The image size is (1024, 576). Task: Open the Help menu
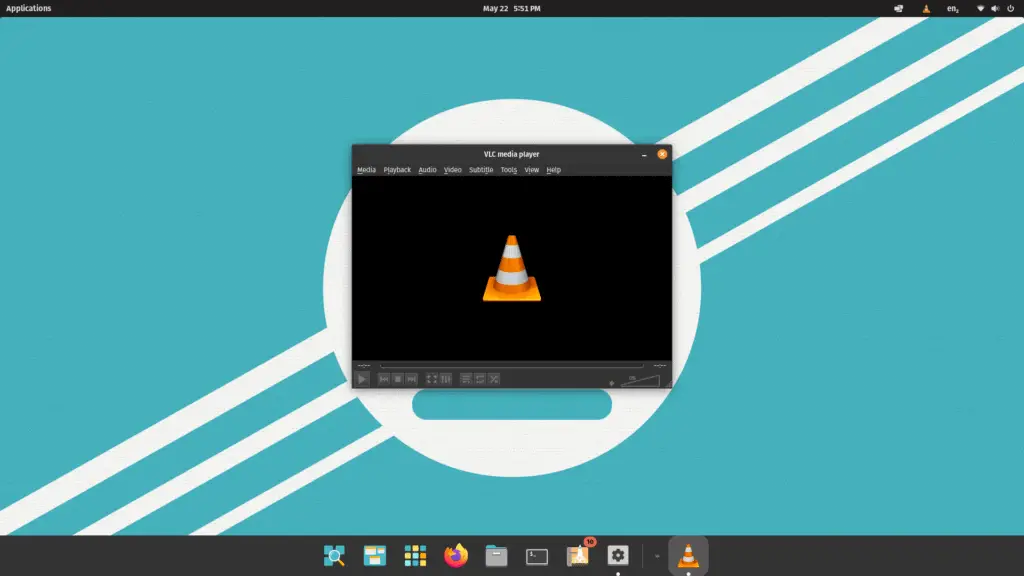pos(553,170)
